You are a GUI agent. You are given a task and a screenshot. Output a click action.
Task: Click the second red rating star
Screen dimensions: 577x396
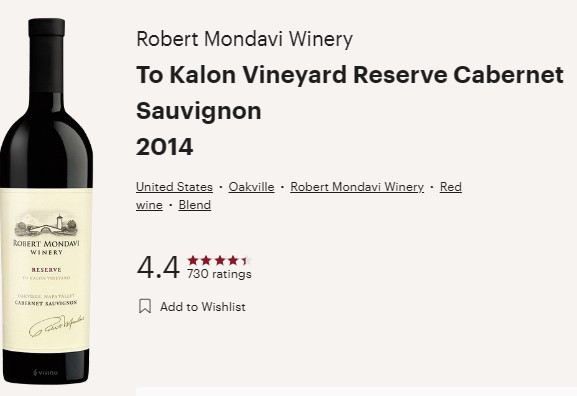[x=206, y=261]
